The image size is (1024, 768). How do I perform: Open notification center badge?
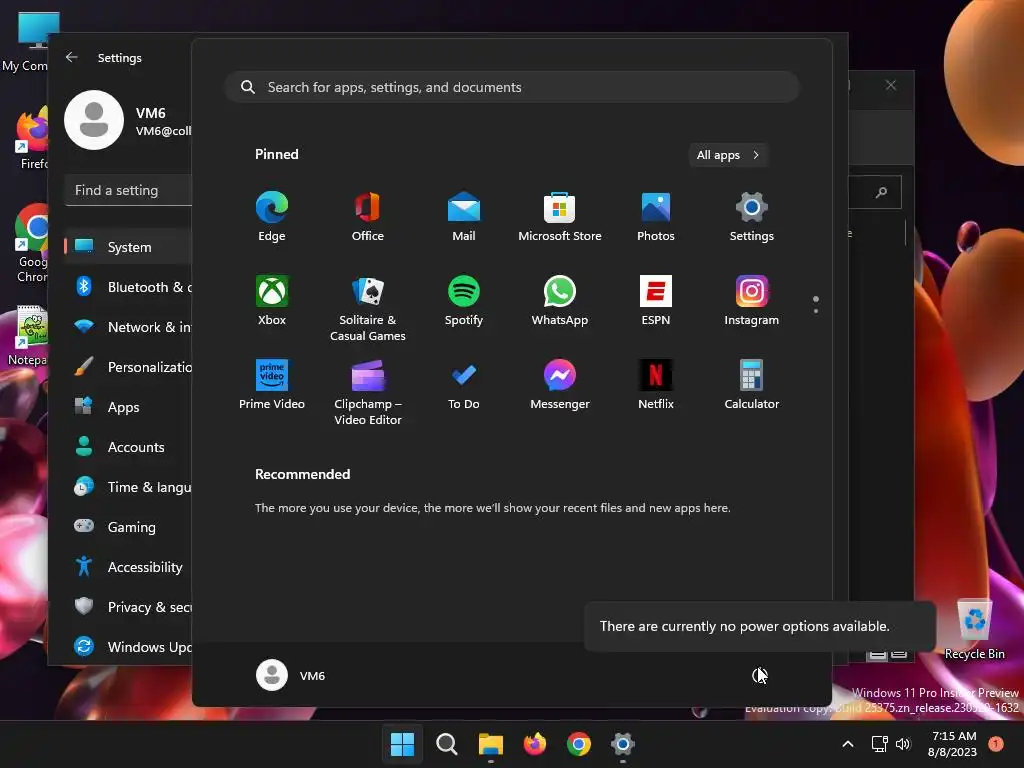pyautogui.click(x=996, y=743)
